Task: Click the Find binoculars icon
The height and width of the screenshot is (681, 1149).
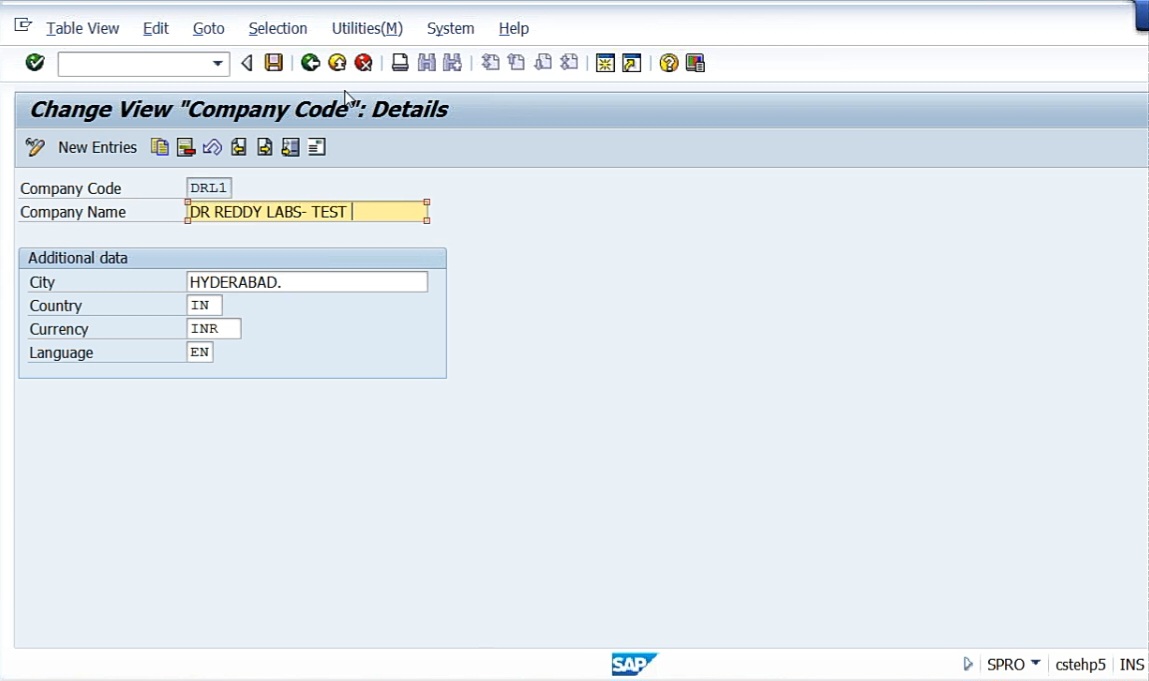Action: (426, 63)
